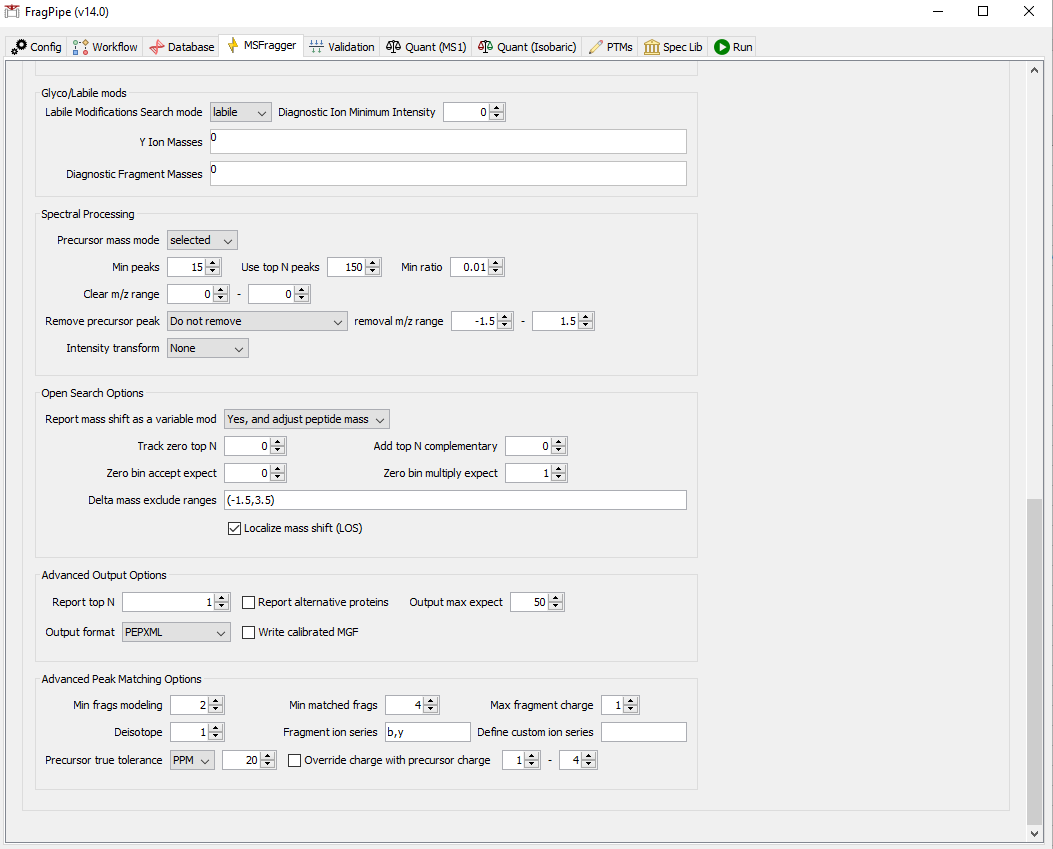Viewport: 1053px width, 849px height.
Task: Enable Report alternative proteins
Action: tap(248, 601)
